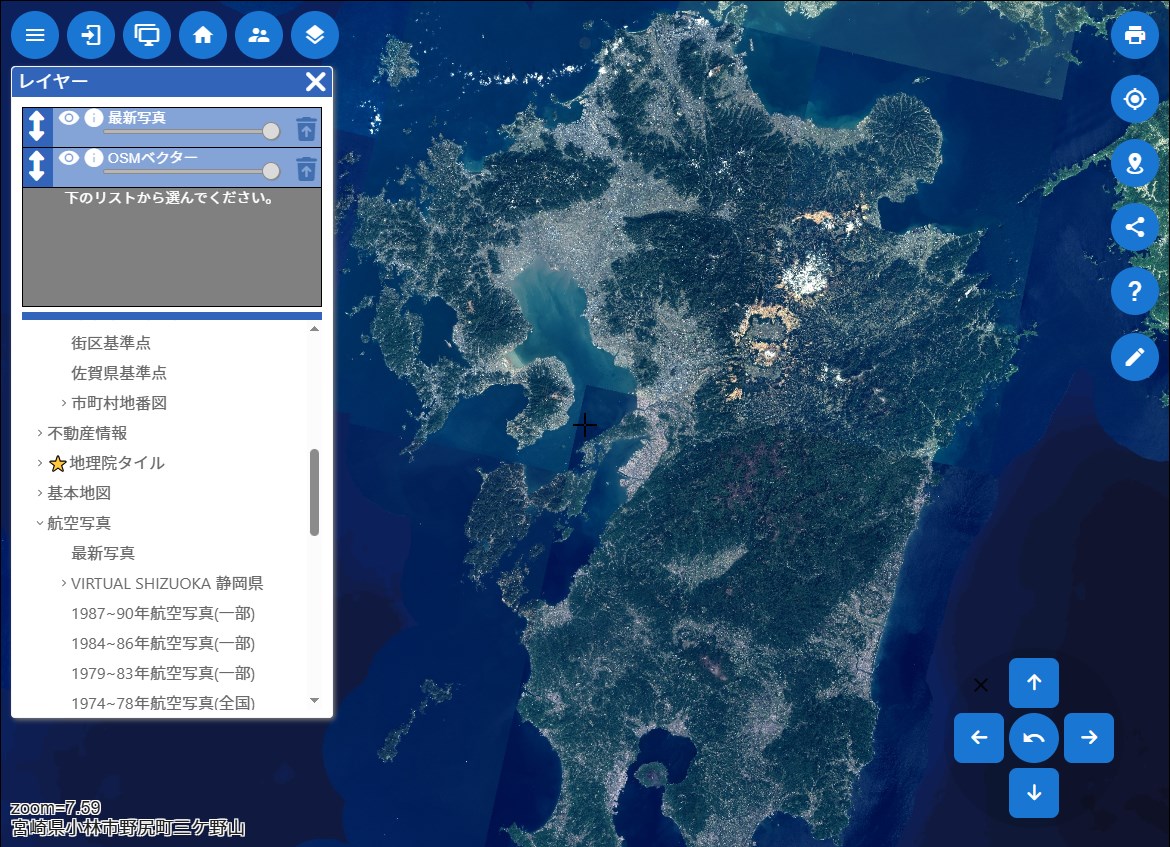Open the layers stack icon
Viewport: 1170px width, 847px height.
(x=315, y=35)
